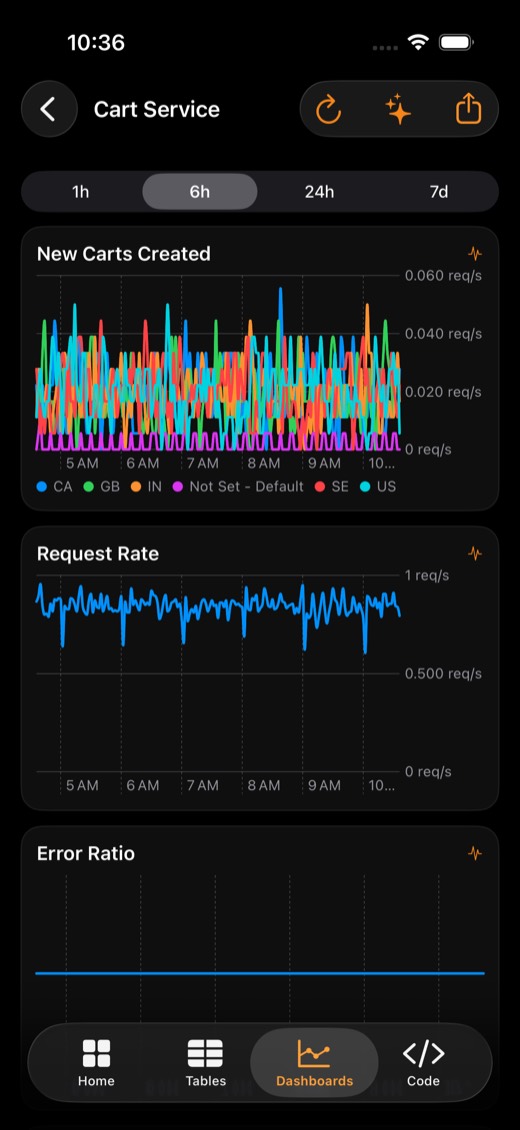
Task: Toggle the CA legend series
Action: point(55,486)
